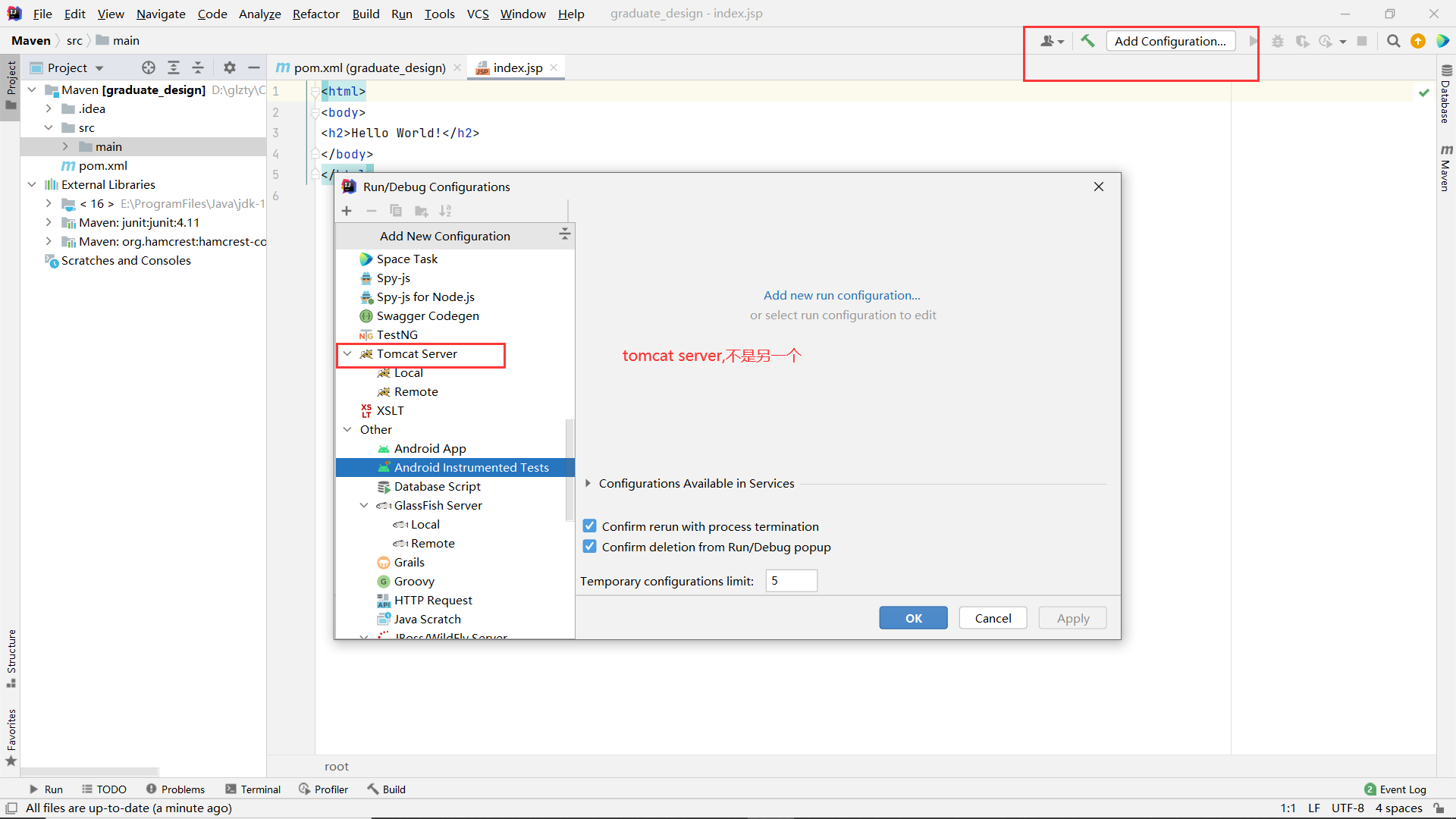Screen dimensions: 1456x819
Task: Click the update project icon in toolbar
Action: tap(1418, 40)
